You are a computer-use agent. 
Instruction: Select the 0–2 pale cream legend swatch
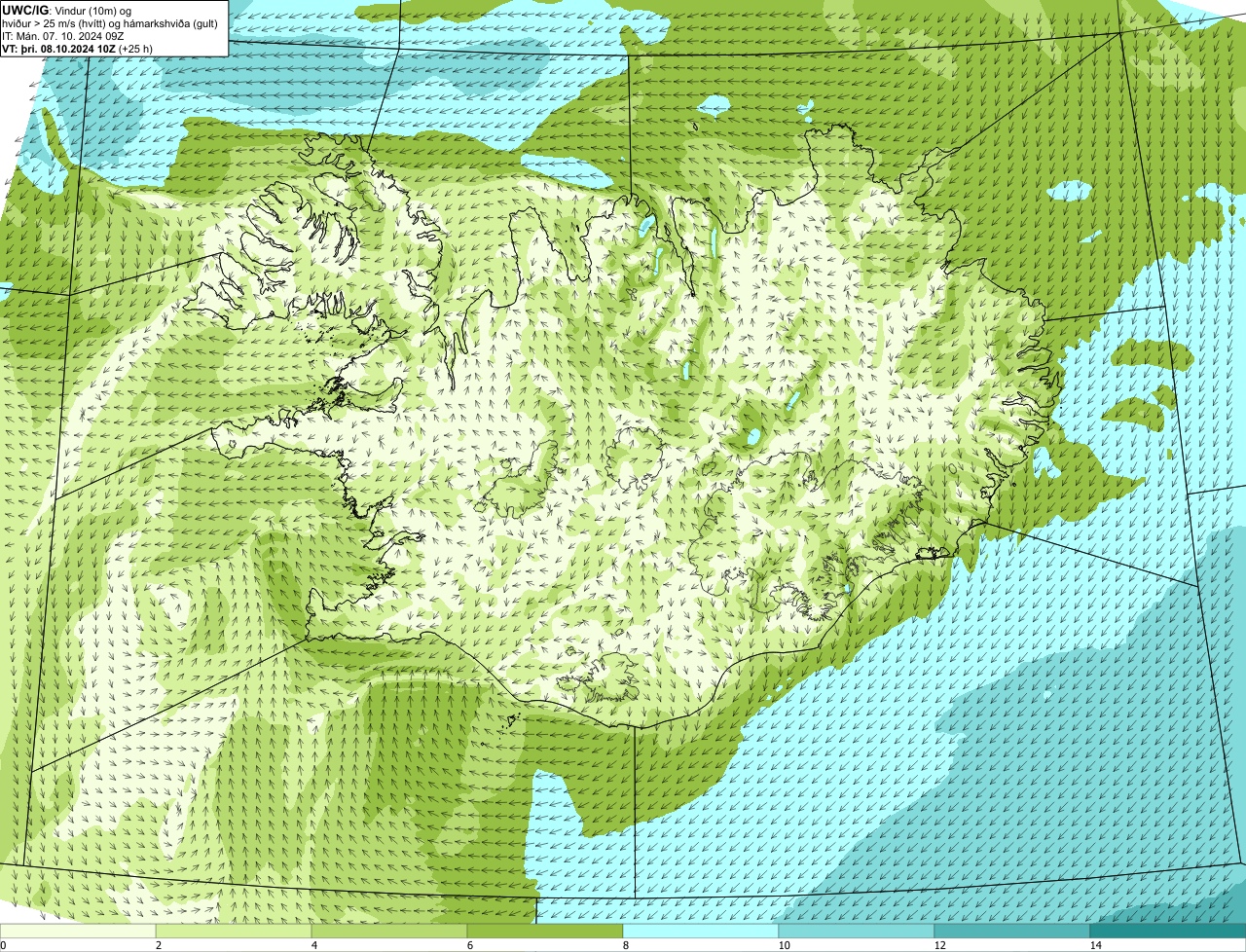tap(78, 932)
